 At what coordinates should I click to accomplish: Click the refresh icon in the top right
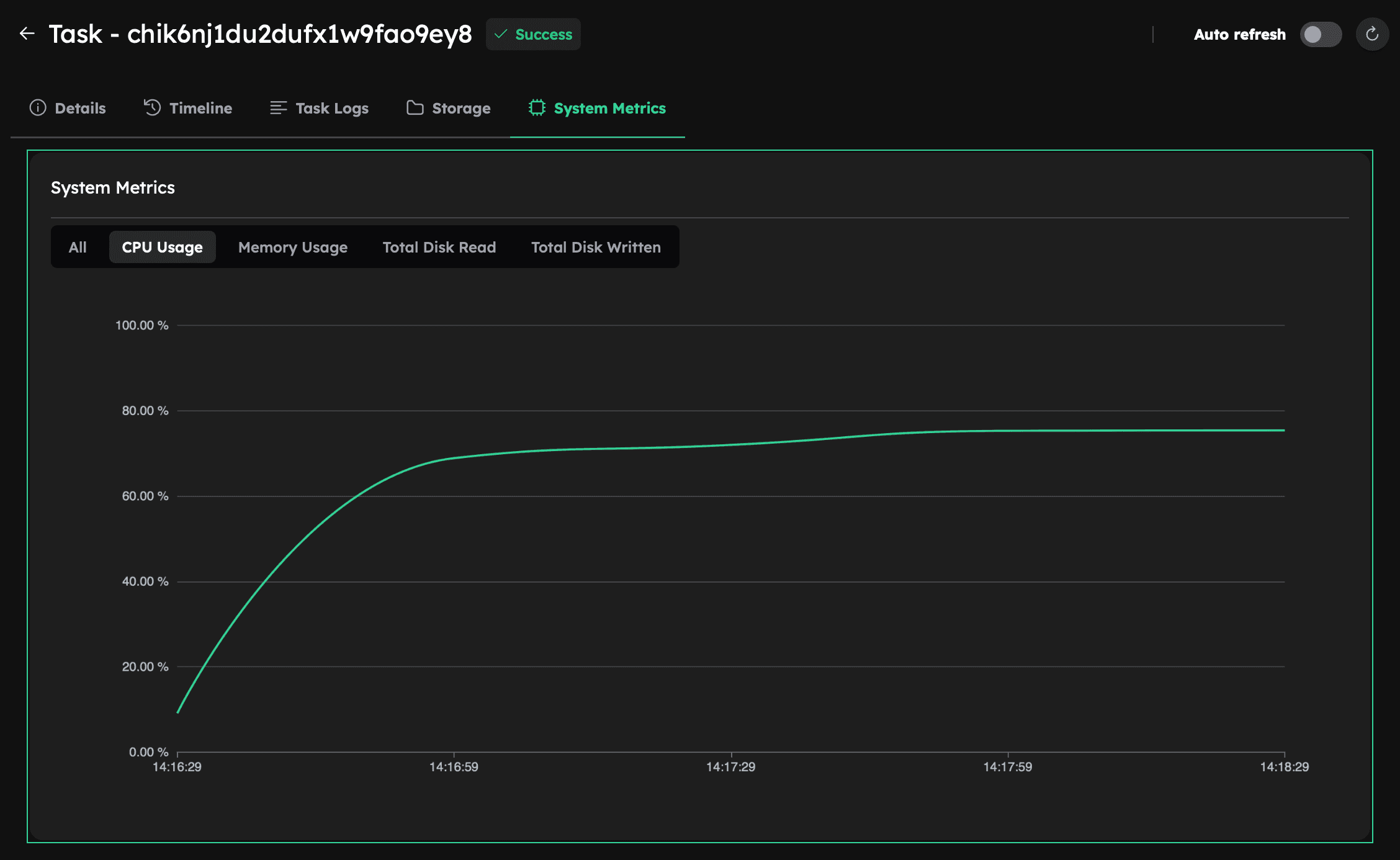click(x=1371, y=34)
